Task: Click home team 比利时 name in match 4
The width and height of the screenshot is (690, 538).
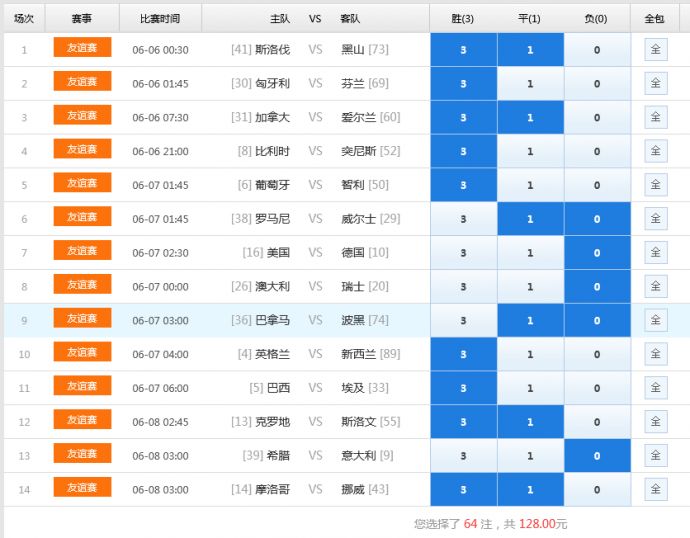Action: pos(272,151)
